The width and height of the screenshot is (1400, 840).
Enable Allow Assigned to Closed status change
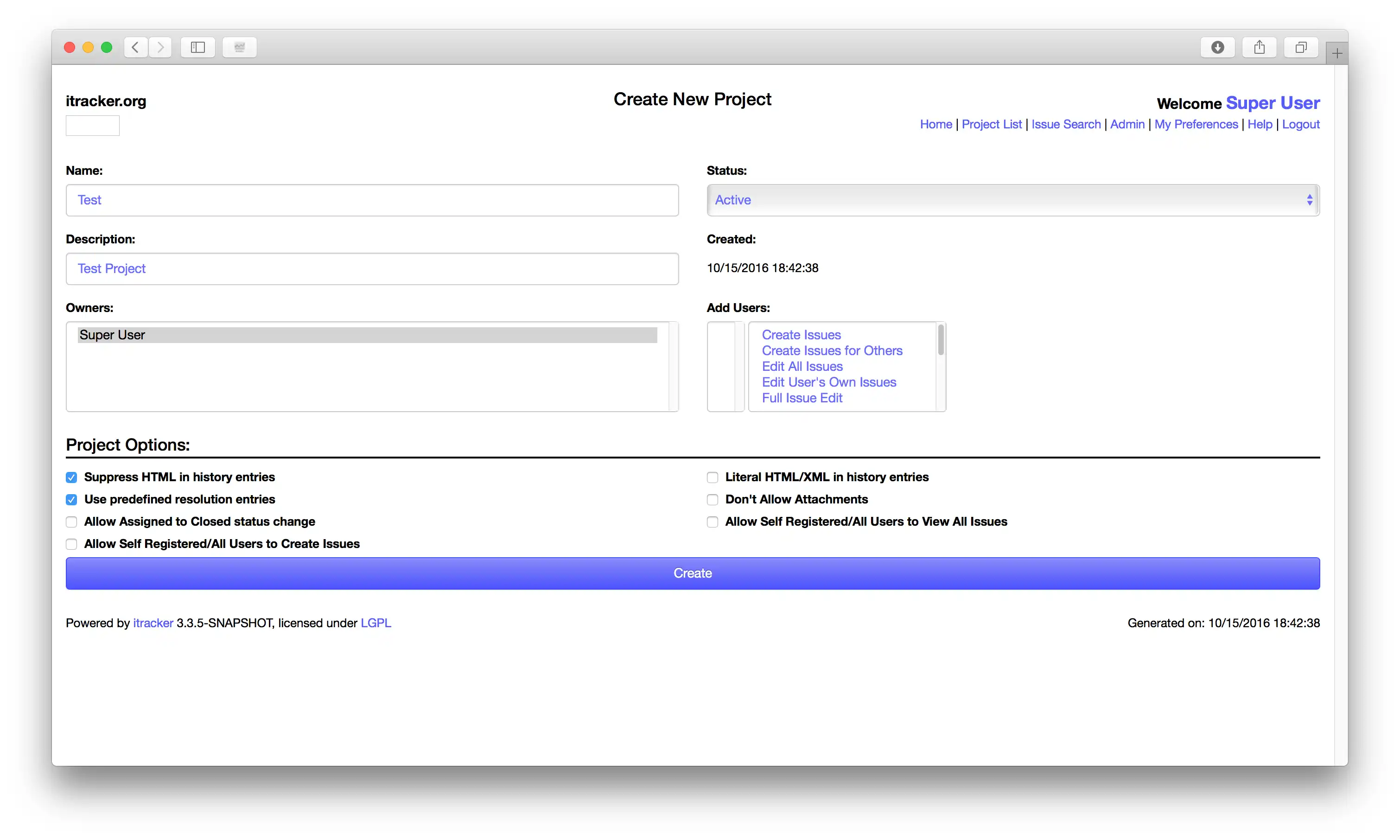click(x=71, y=521)
